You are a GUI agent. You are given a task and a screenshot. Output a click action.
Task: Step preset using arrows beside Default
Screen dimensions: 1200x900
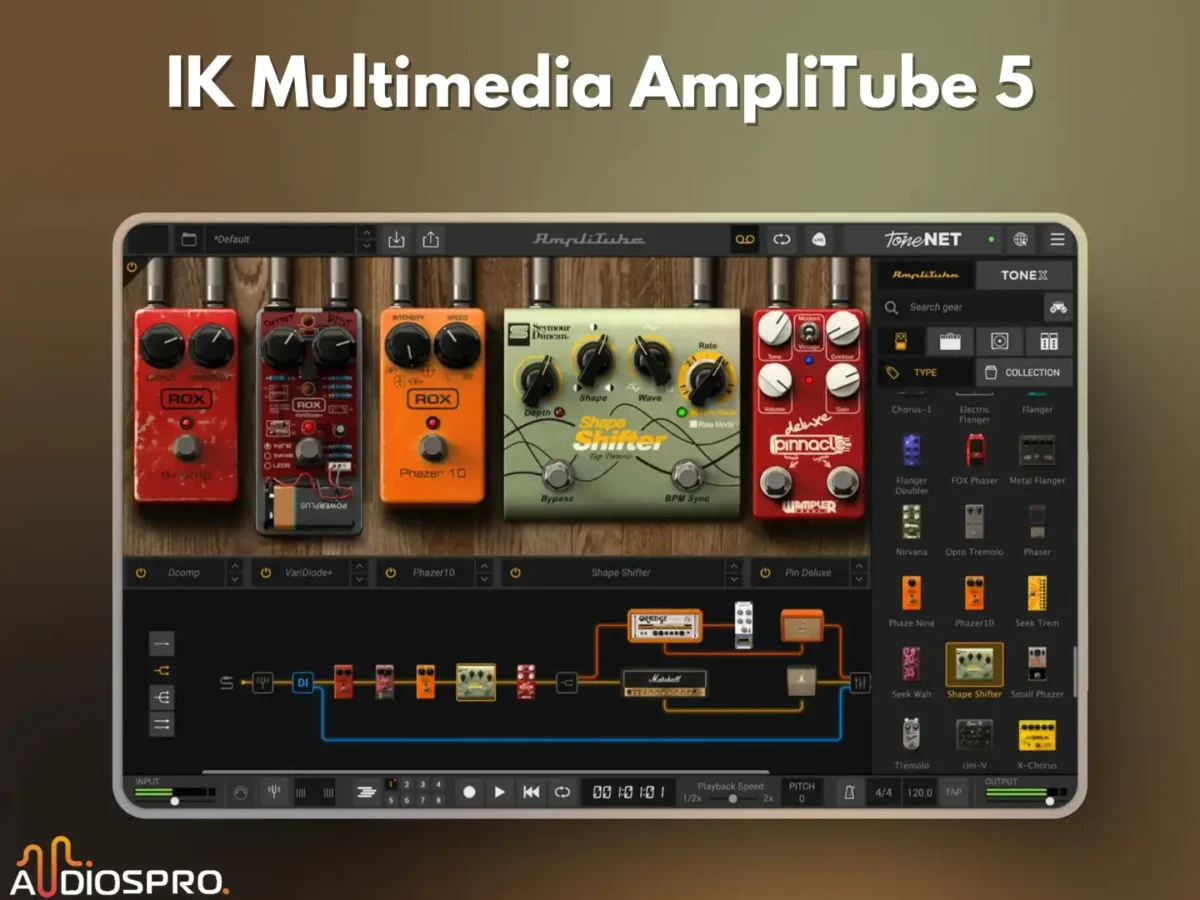(366, 240)
